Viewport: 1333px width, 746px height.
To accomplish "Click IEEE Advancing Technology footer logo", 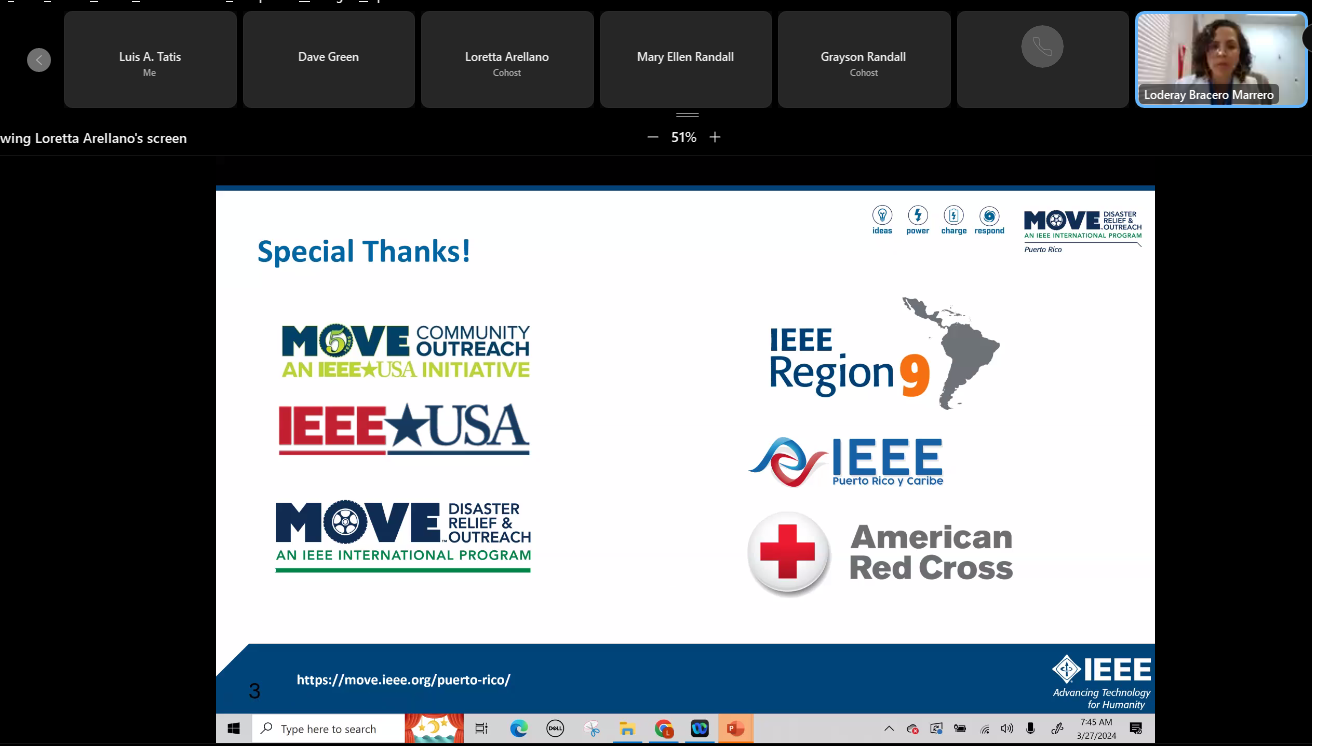I will pos(1101,681).
